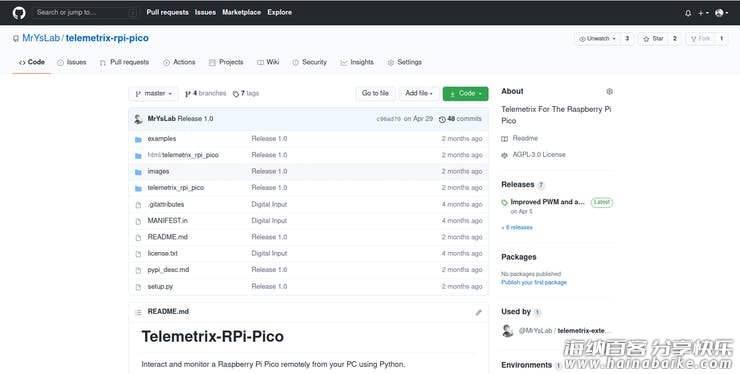Open the README.md file in list
The height and width of the screenshot is (374, 740).
pos(168,237)
